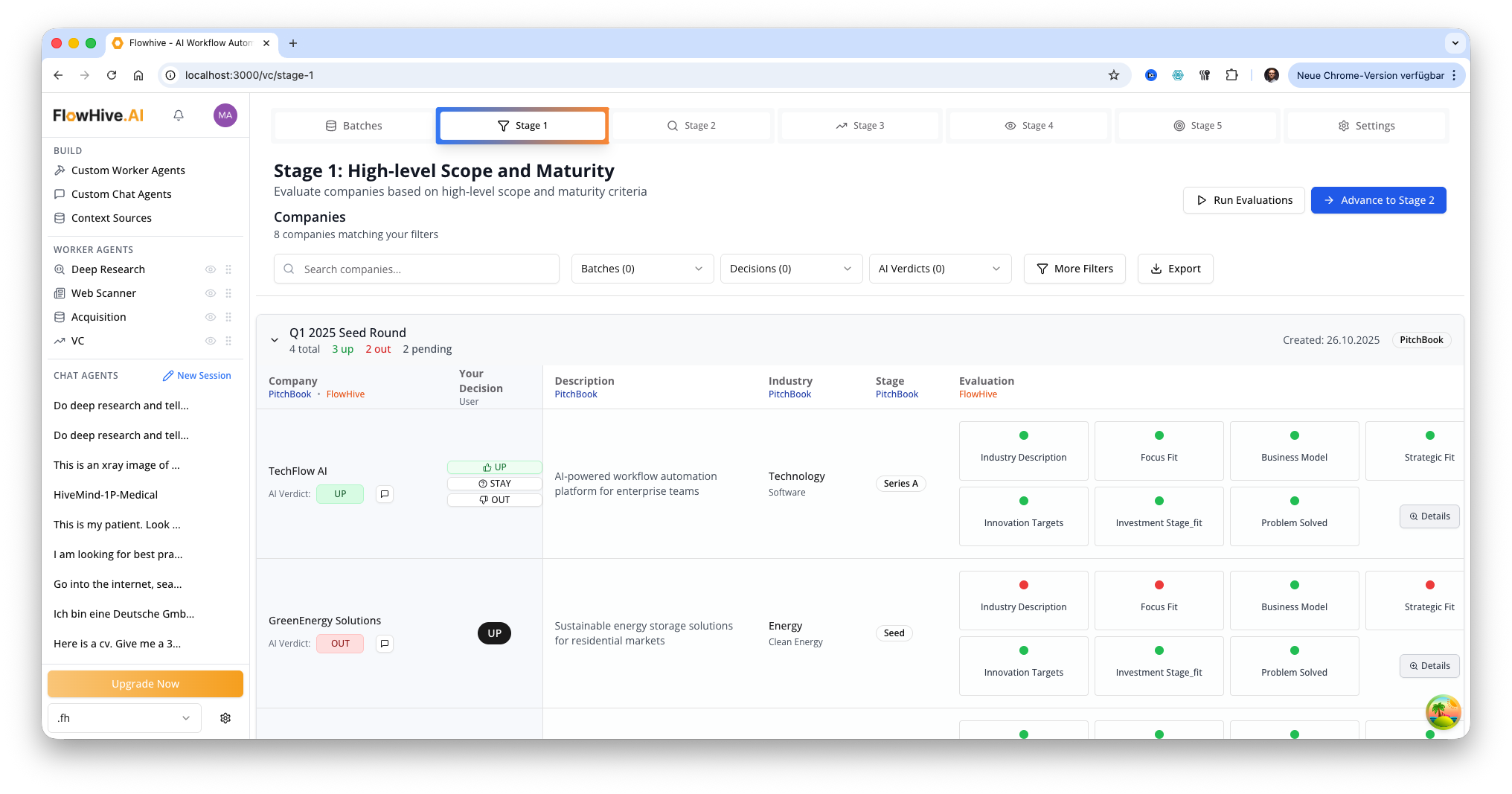Click the drag handle beside the VC agent
This screenshot has height=794, width=1512.
click(229, 341)
